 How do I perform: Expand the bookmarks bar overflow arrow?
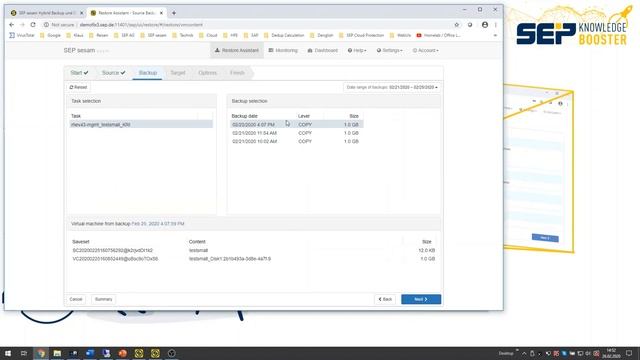coord(496,36)
